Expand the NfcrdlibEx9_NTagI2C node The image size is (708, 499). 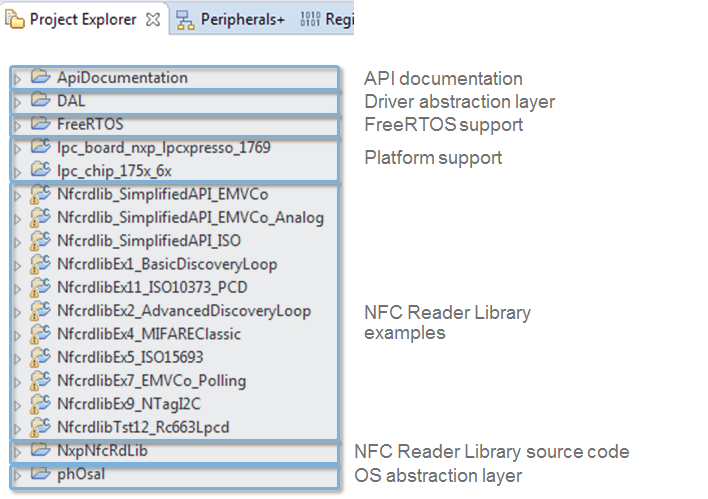pos(18,406)
